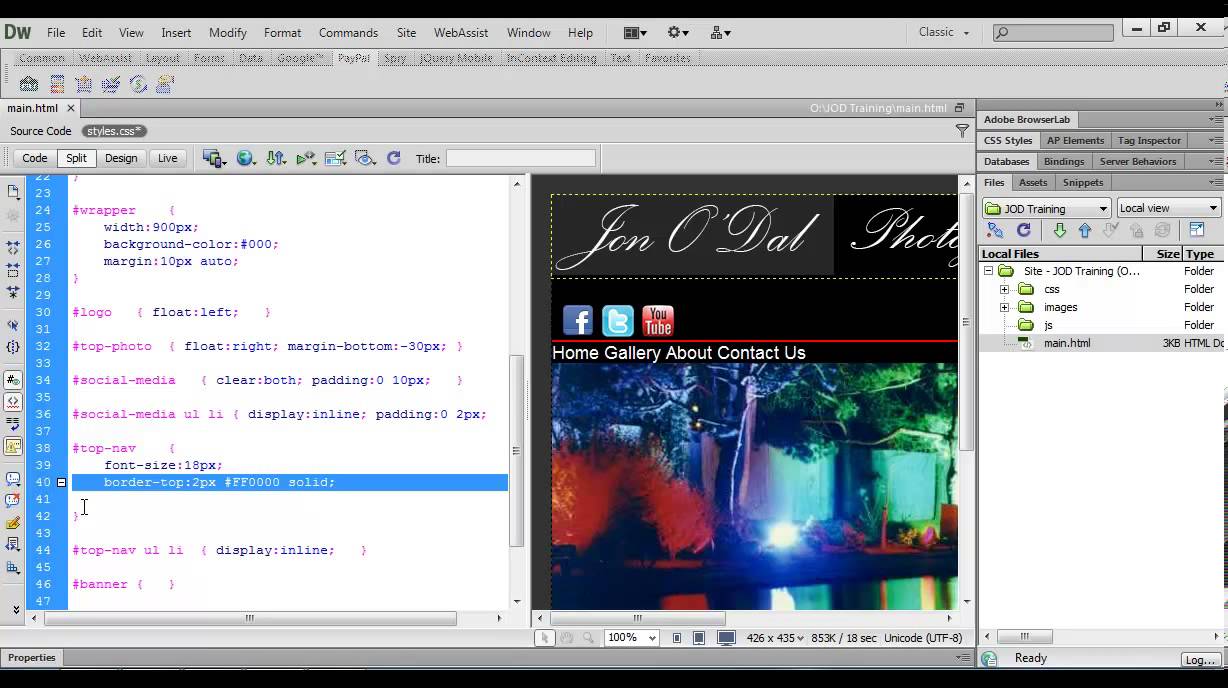Open the WebAssist menu
The image size is (1228, 688).
461,32
